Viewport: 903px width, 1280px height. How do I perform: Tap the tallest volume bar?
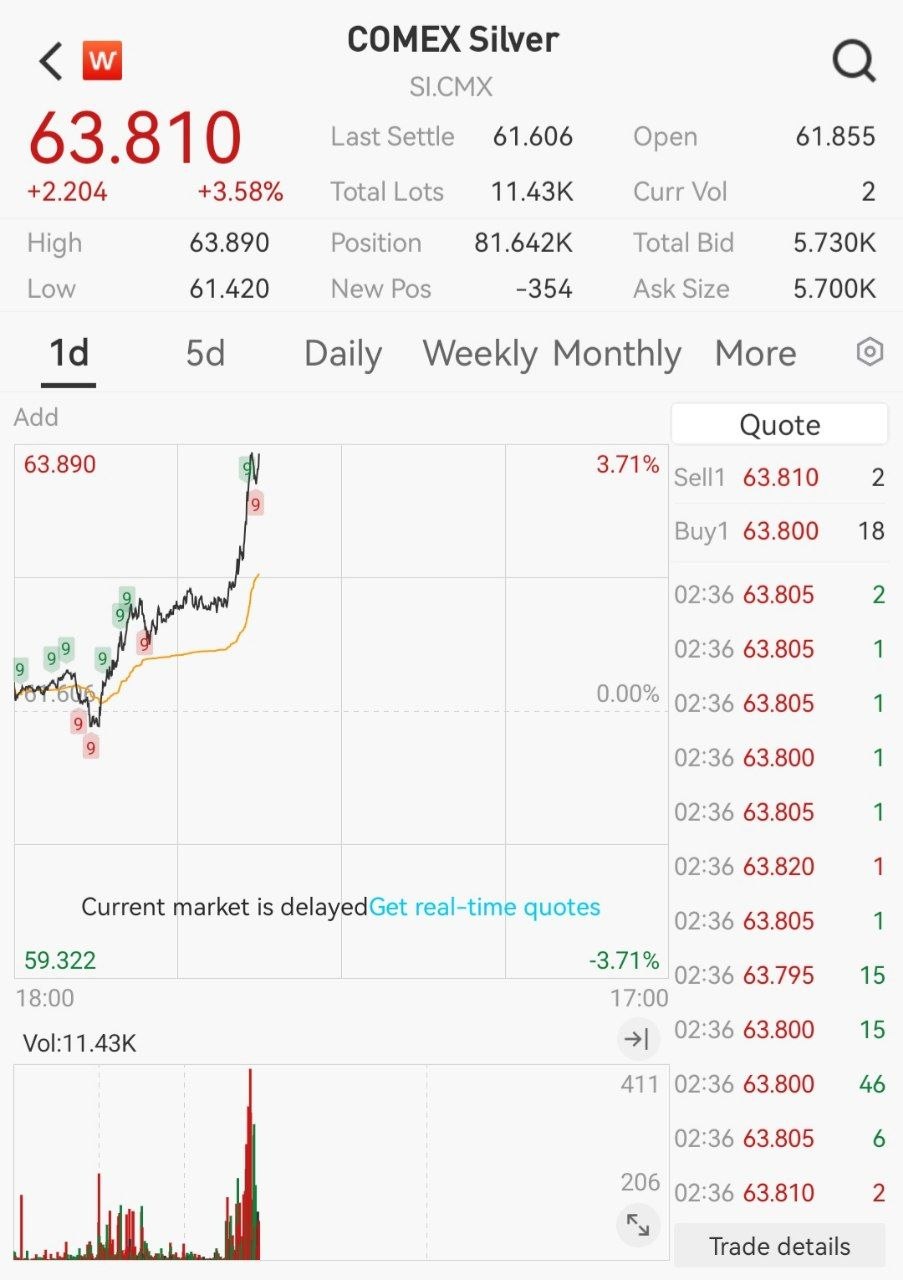[250, 1163]
